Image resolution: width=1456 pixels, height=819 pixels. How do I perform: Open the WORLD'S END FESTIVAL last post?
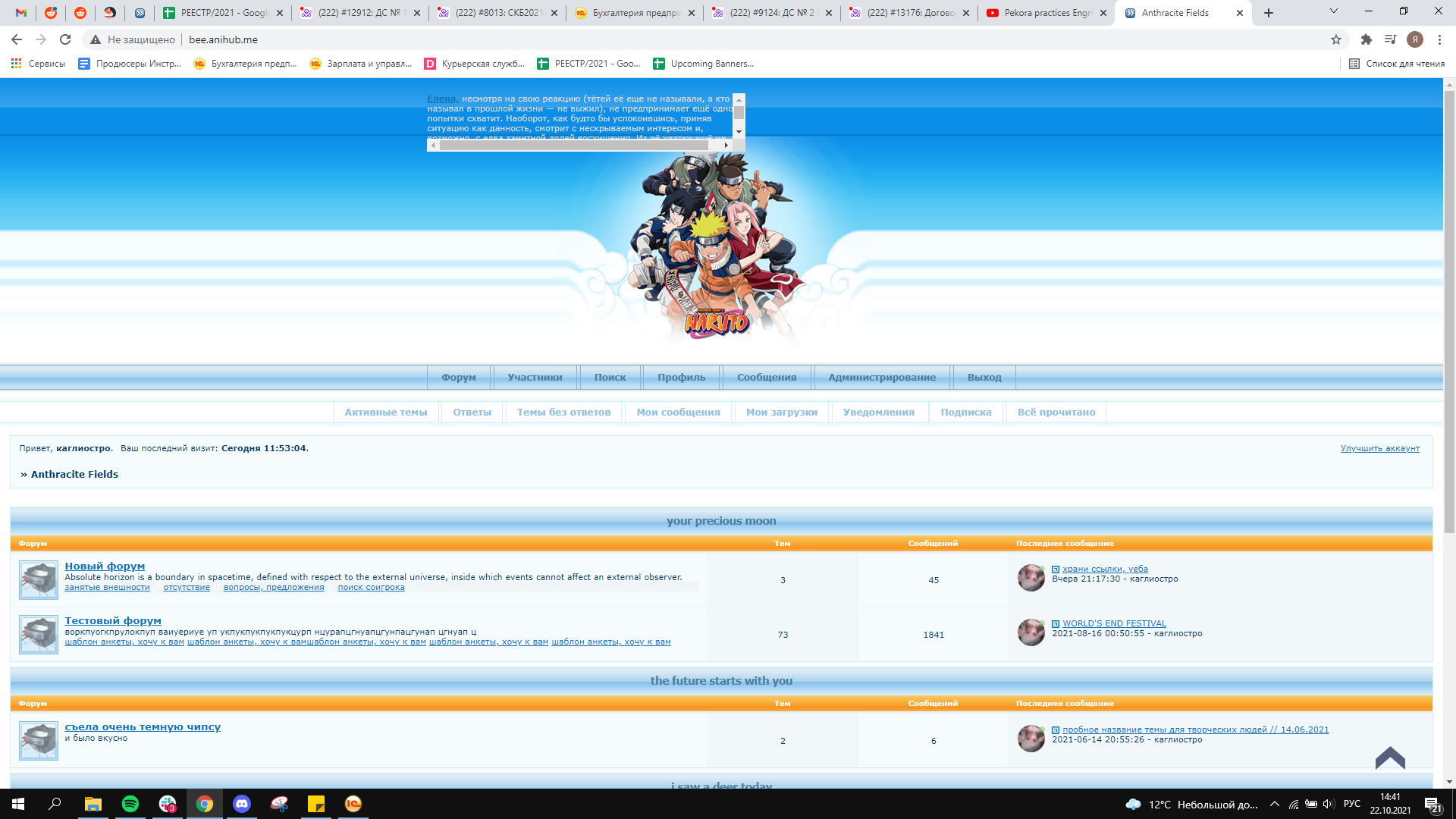pos(1114,623)
